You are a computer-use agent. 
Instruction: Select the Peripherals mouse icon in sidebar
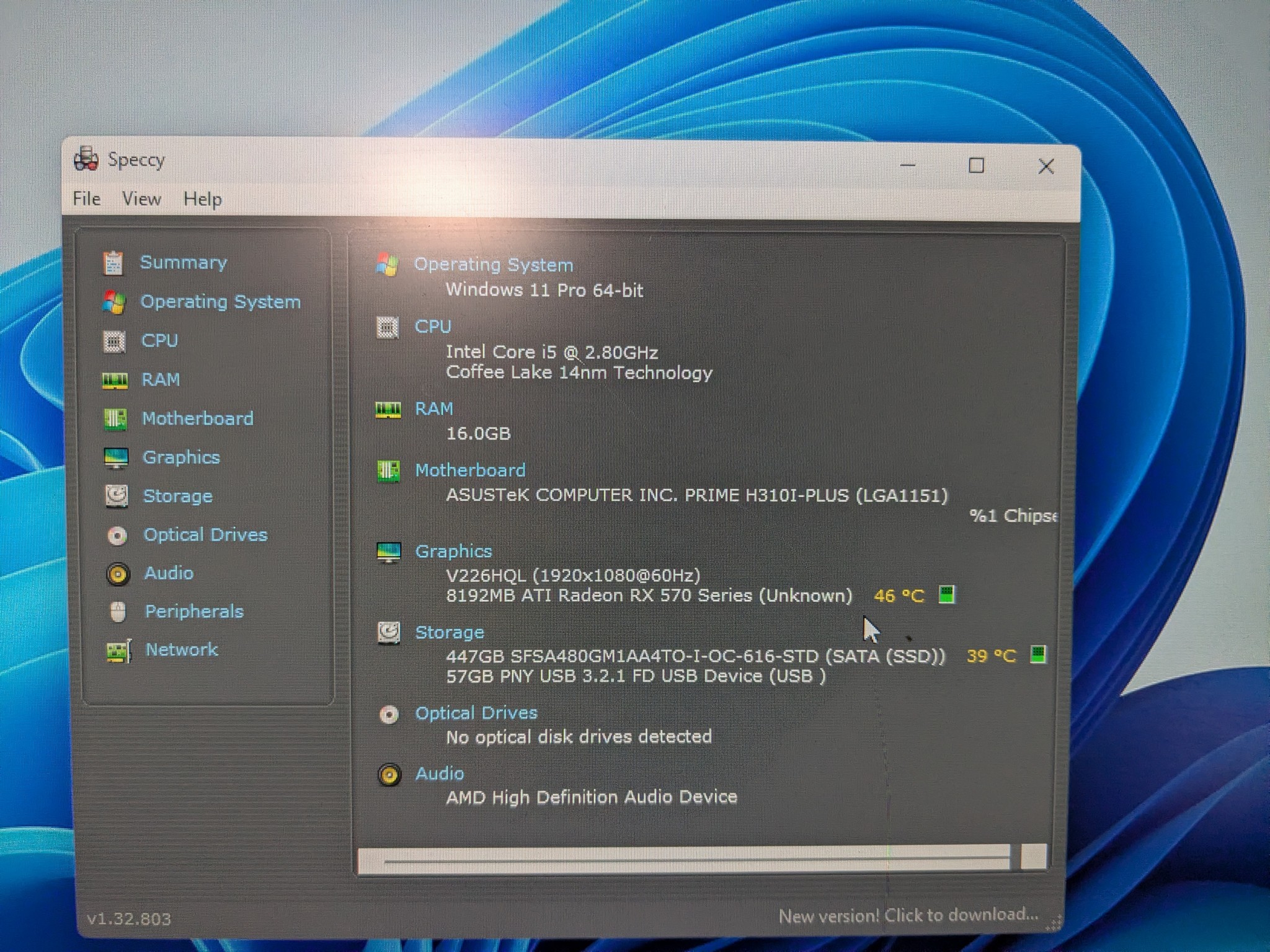coord(118,612)
